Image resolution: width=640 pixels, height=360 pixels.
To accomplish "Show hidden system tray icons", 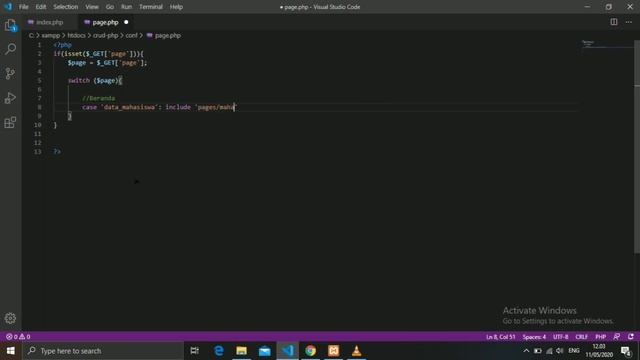I will 526,351.
